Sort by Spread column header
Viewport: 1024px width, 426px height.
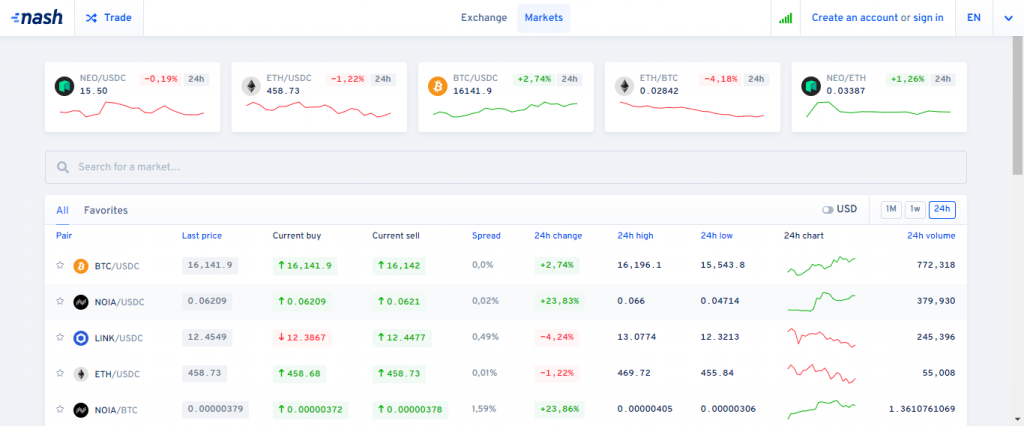coord(486,236)
